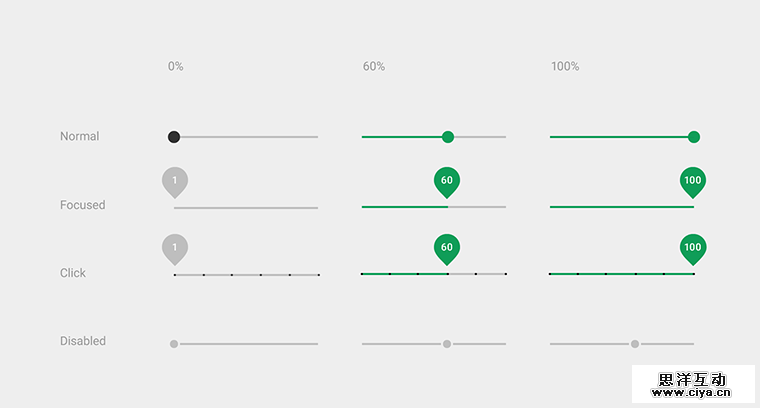This screenshot has height=408, width=760.
Task: Click the green '100' bubble on Click-row slider
Action: [693, 247]
